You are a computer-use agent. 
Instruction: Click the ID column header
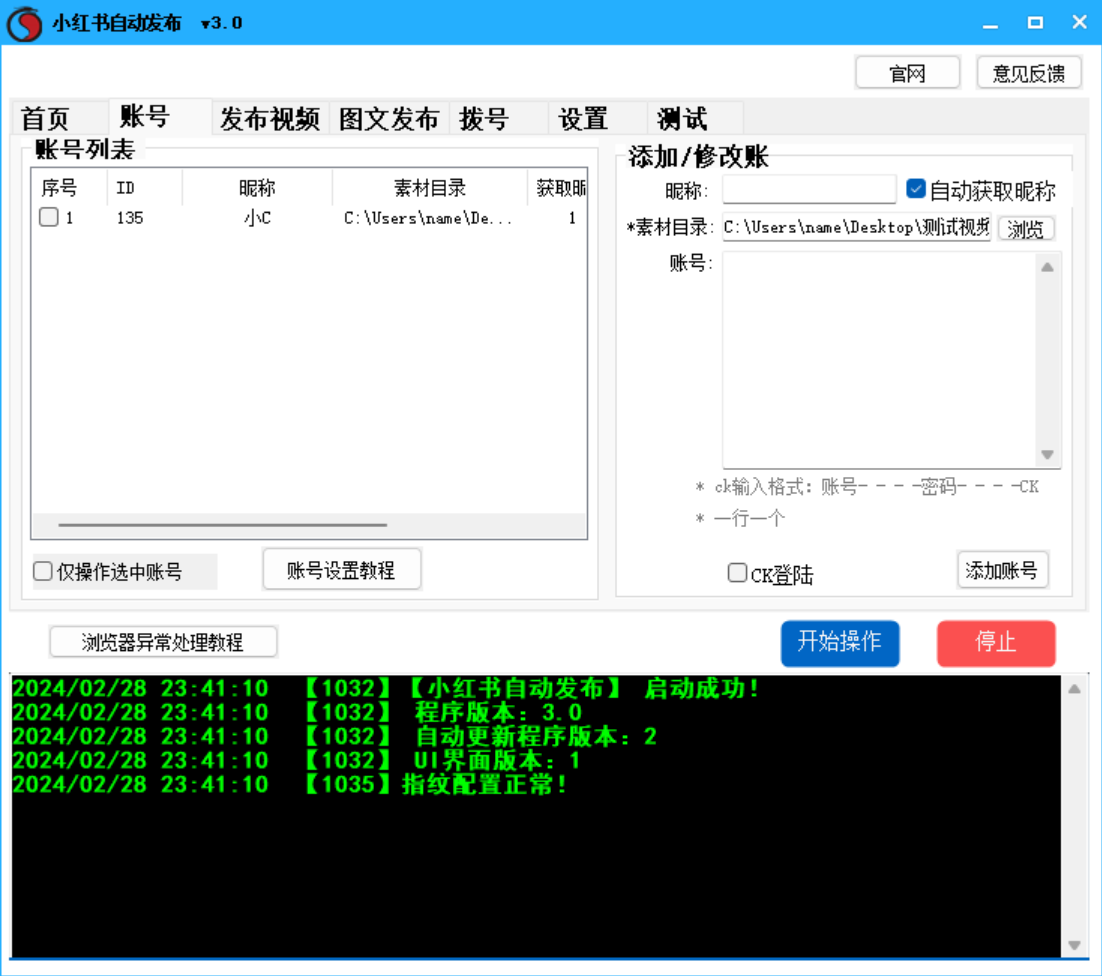point(145,188)
